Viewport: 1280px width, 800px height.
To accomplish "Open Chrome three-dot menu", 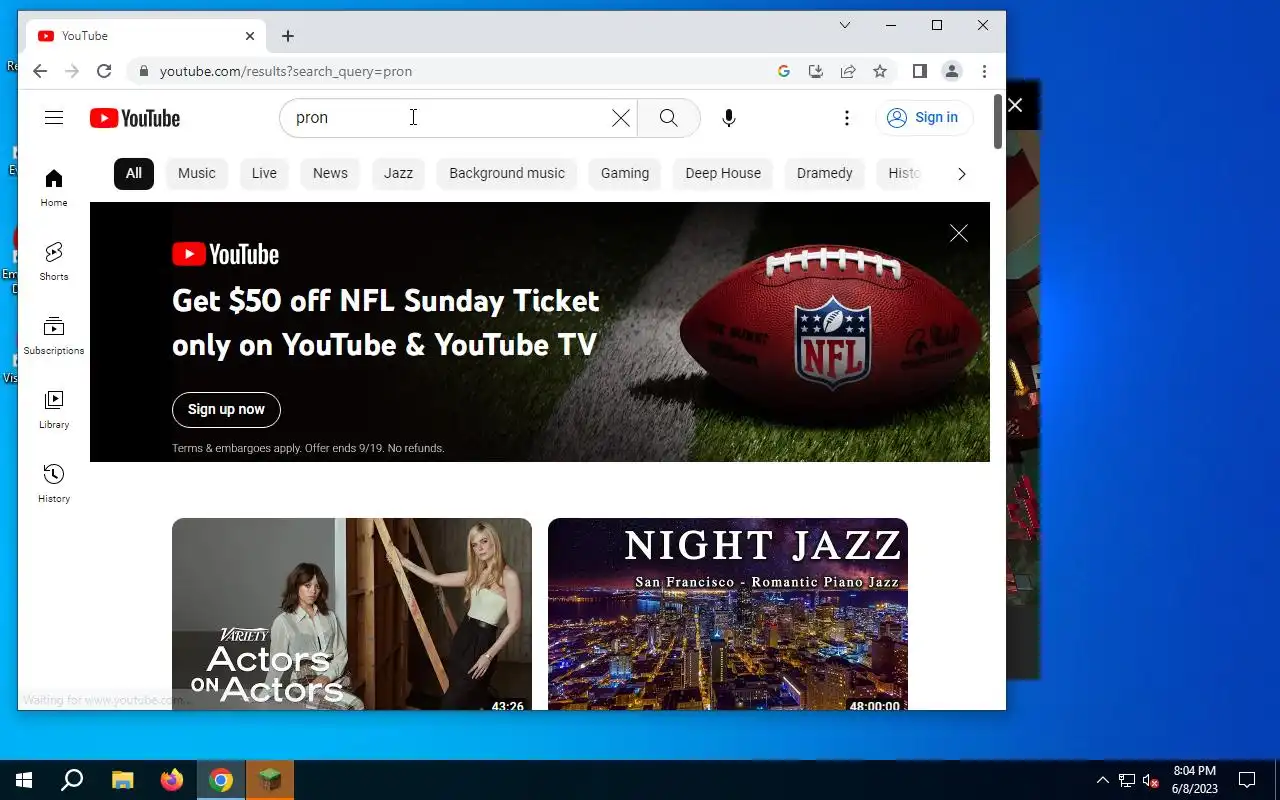I will click(x=984, y=71).
